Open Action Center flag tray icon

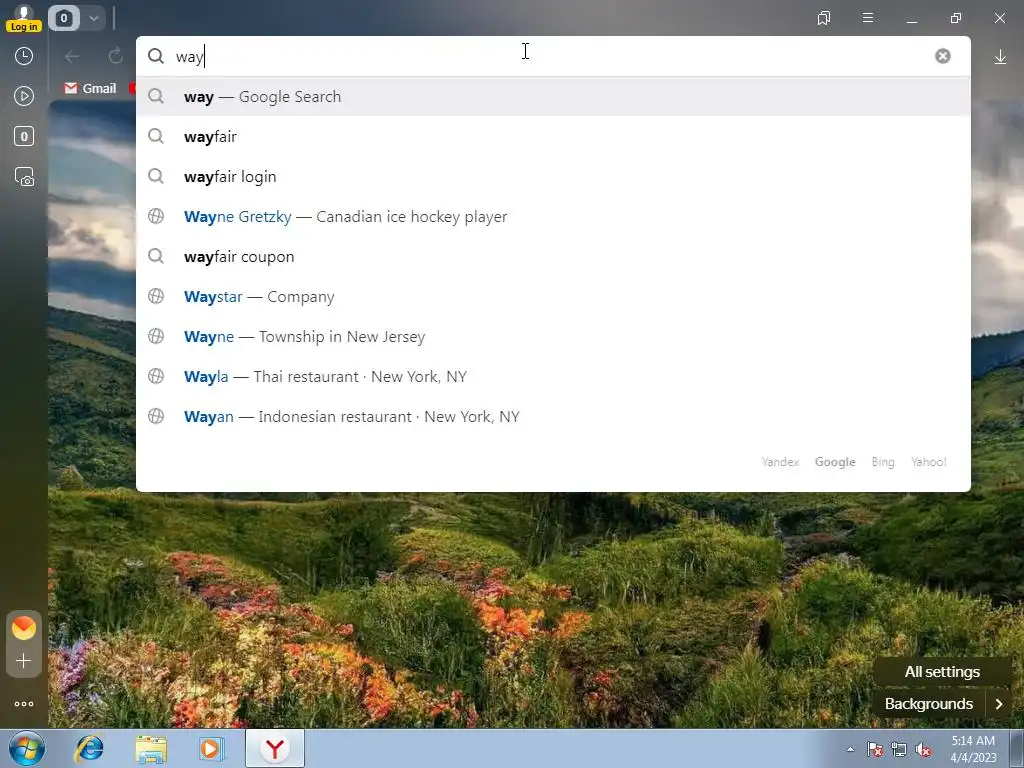(875, 749)
